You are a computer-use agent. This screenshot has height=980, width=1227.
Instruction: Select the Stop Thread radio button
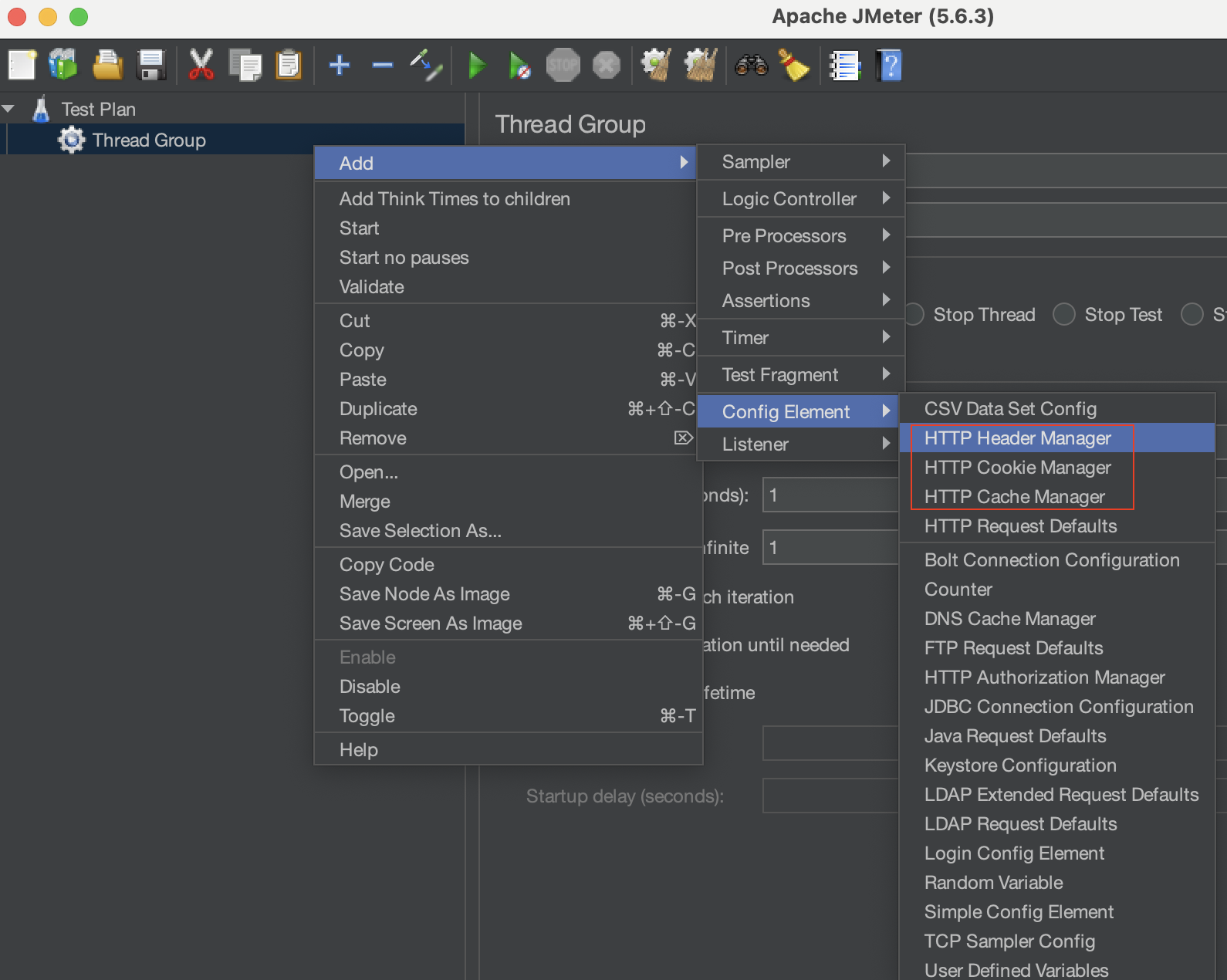[915, 314]
